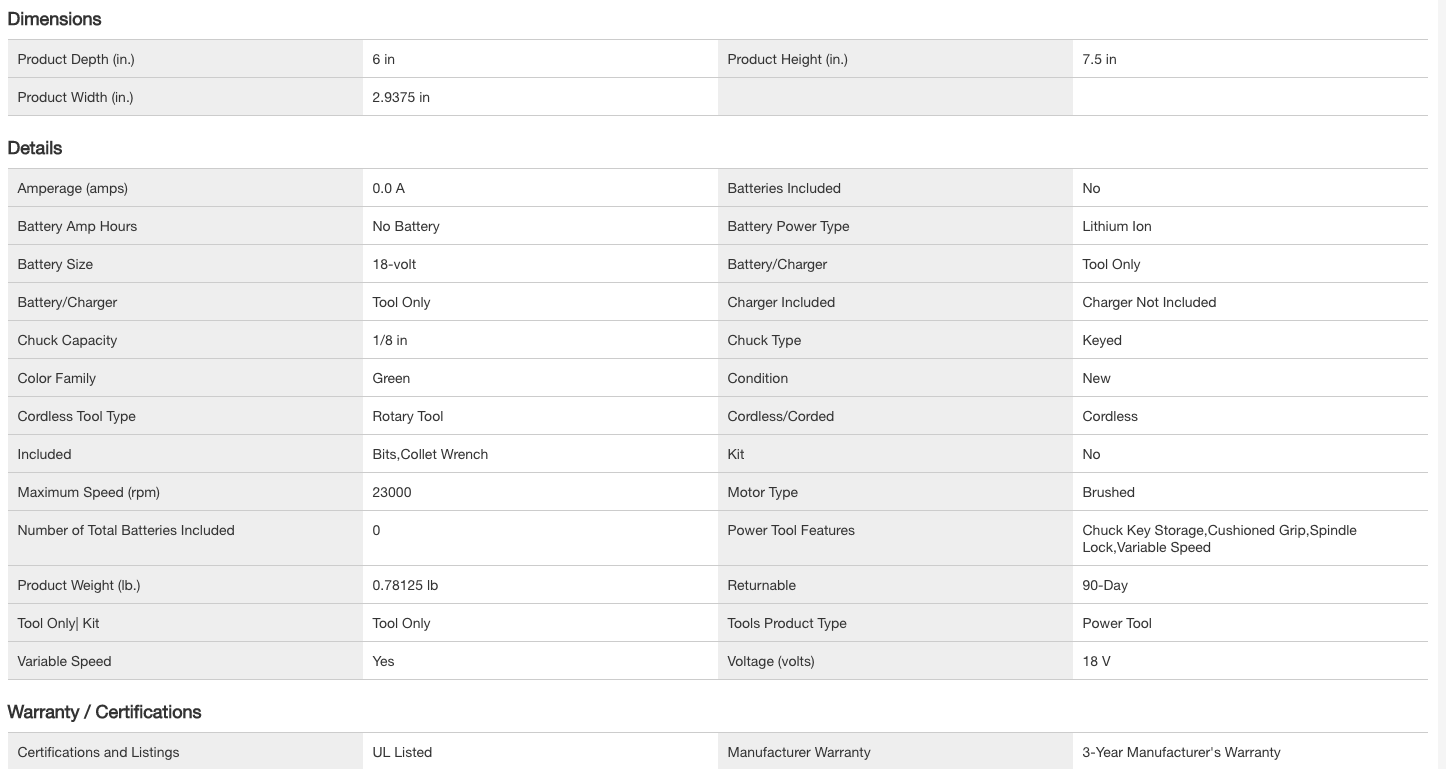Viewport: 1446px width, 769px height.
Task: Click the Power Tool Features label
Action: click(x=791, y=530)
